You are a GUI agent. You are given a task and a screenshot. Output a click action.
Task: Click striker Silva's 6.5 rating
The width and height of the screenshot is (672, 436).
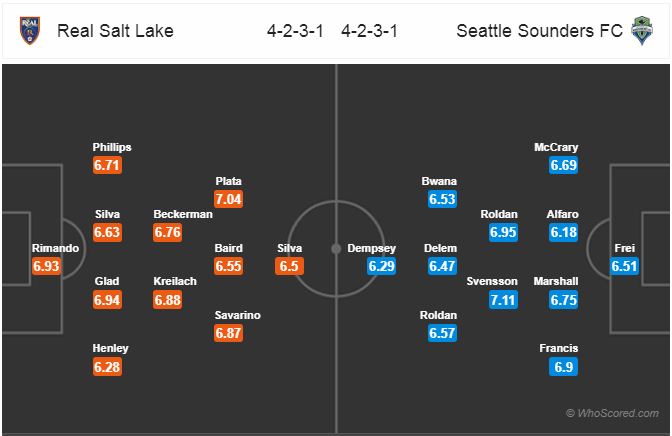pyautogui.click(x=289, y=266)
